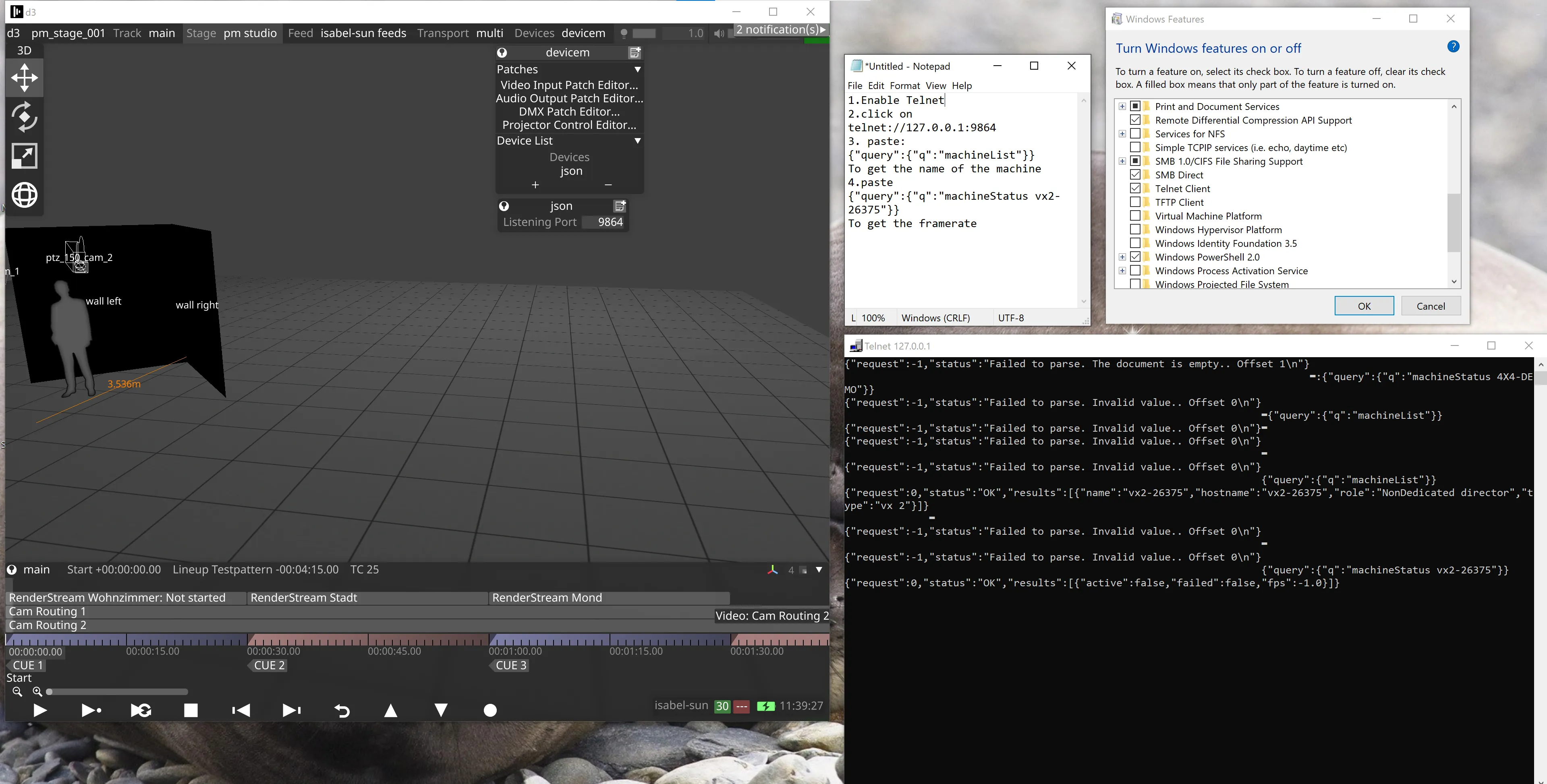Open the Transport menu in d3

click(443, 33)
